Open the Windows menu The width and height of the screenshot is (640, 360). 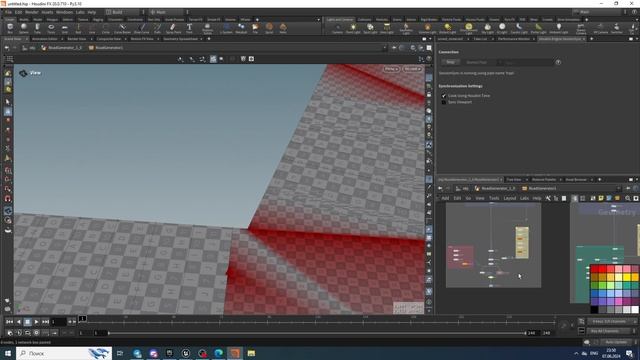(64, 12)
